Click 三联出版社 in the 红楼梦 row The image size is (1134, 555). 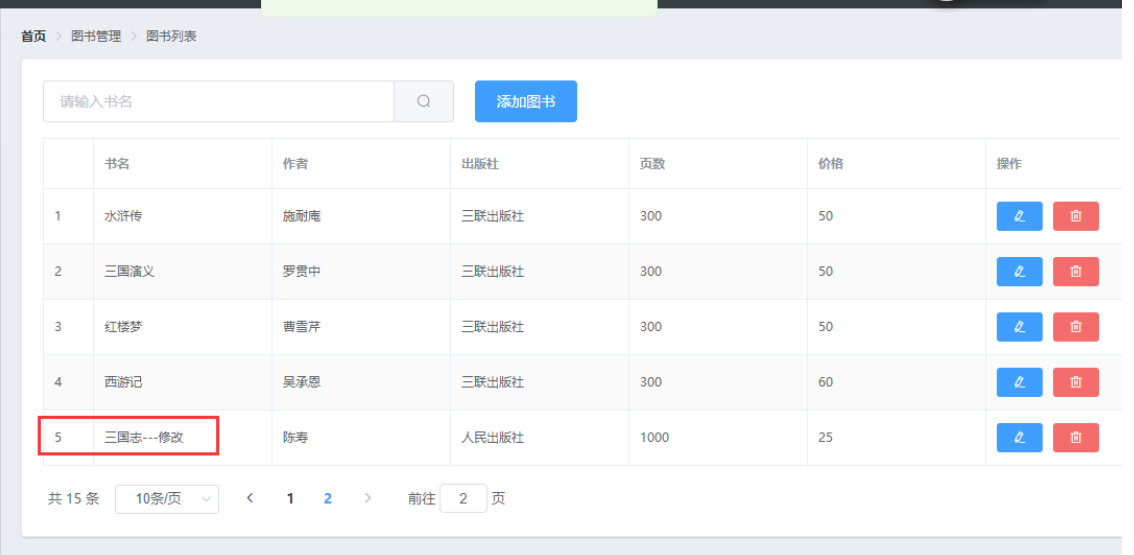point(493,327)
